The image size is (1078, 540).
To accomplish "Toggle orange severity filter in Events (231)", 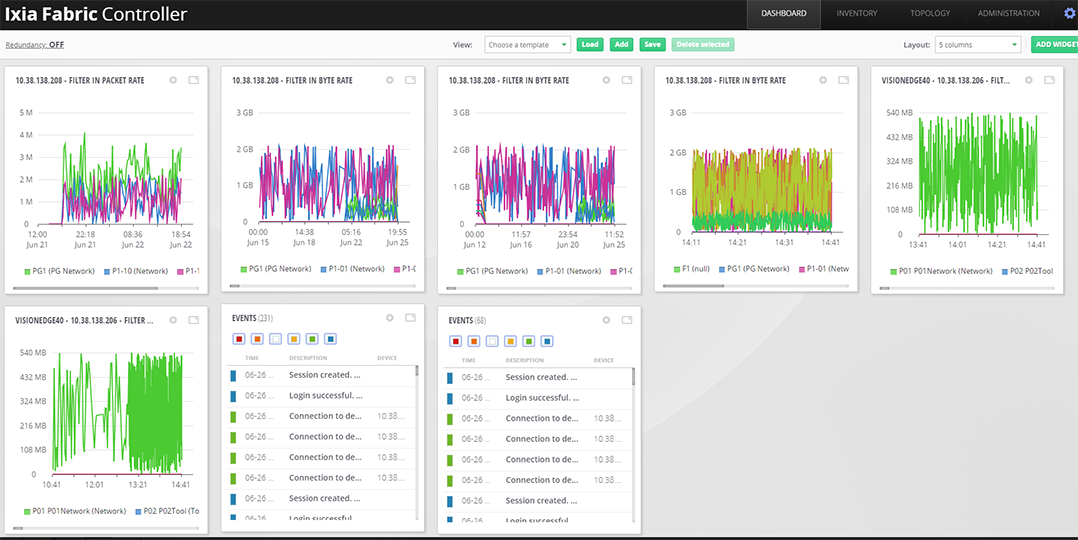I will [x=257, y=339].
